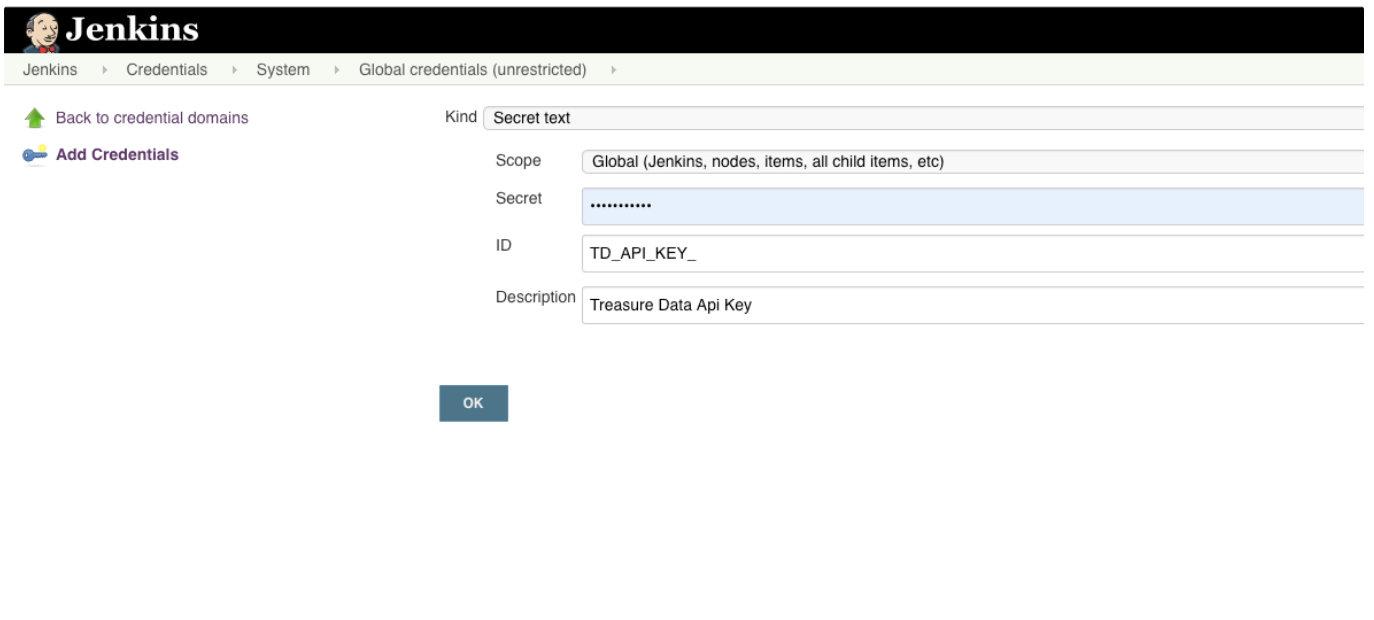Viewport: 1374px width, 620px height.
Task: Click the Description field with Treasure Data text
Action: pyautogui.click(x=972, y=306)
